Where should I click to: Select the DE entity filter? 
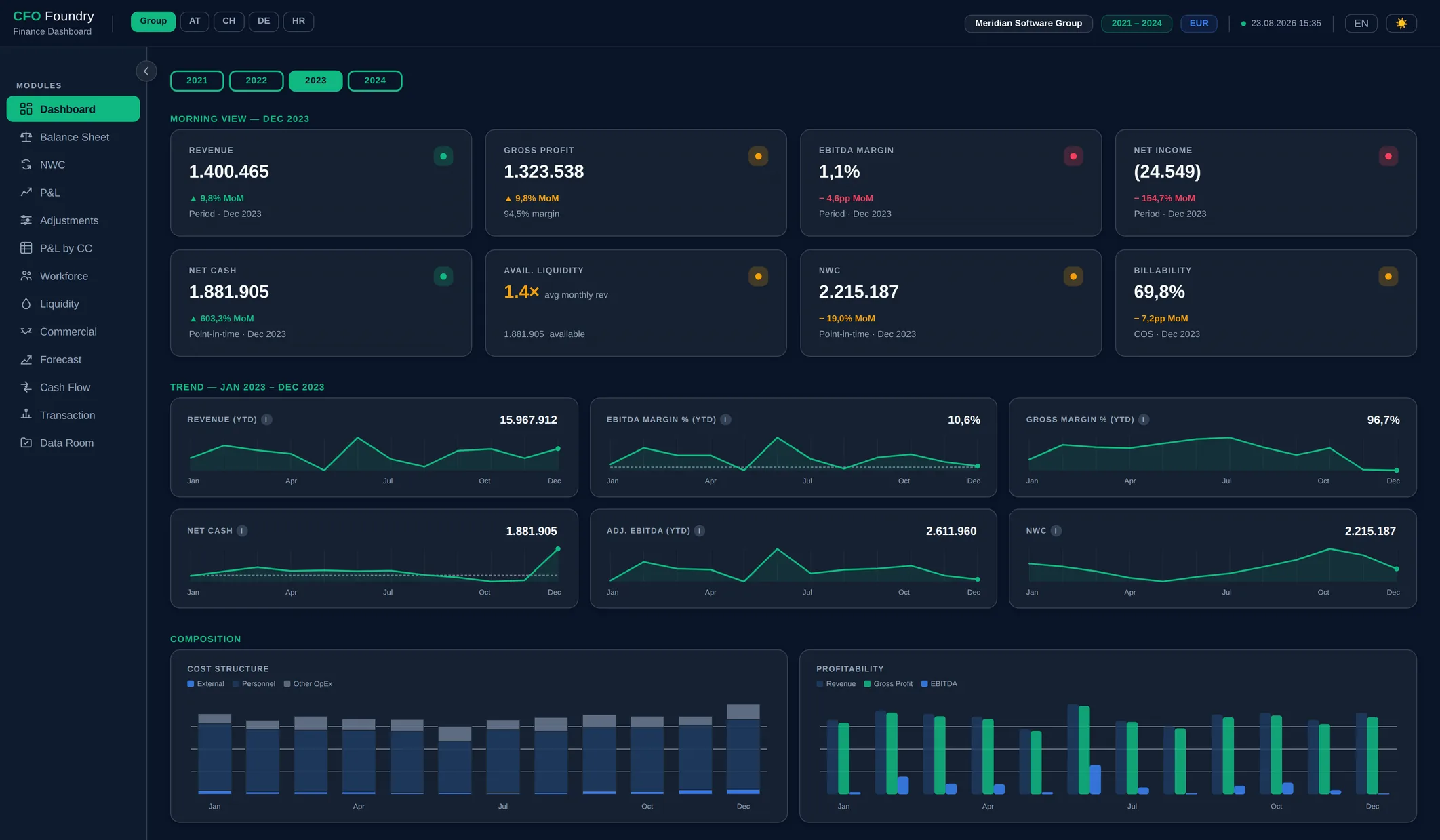[264, 21]
